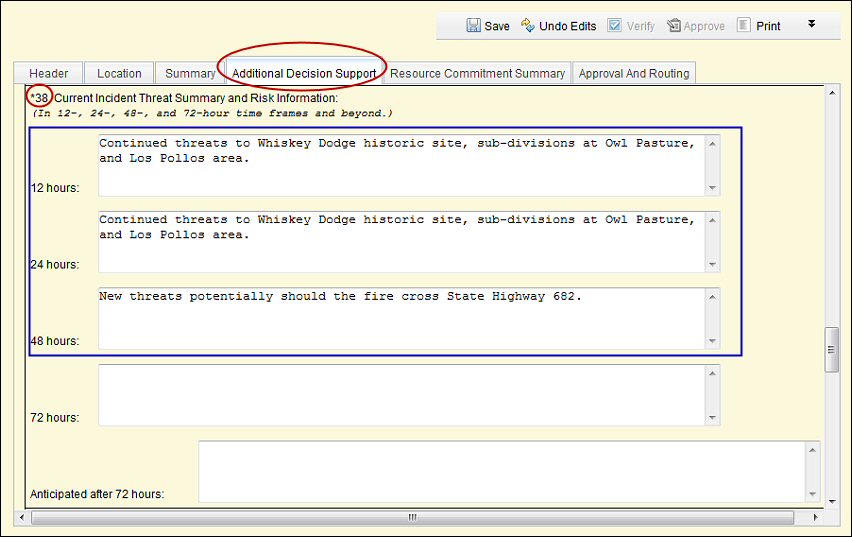Click the horizontal scrollbar left arrow
Image resolution: width=852 pixels, height=537 pixels.
coord(22,517)
